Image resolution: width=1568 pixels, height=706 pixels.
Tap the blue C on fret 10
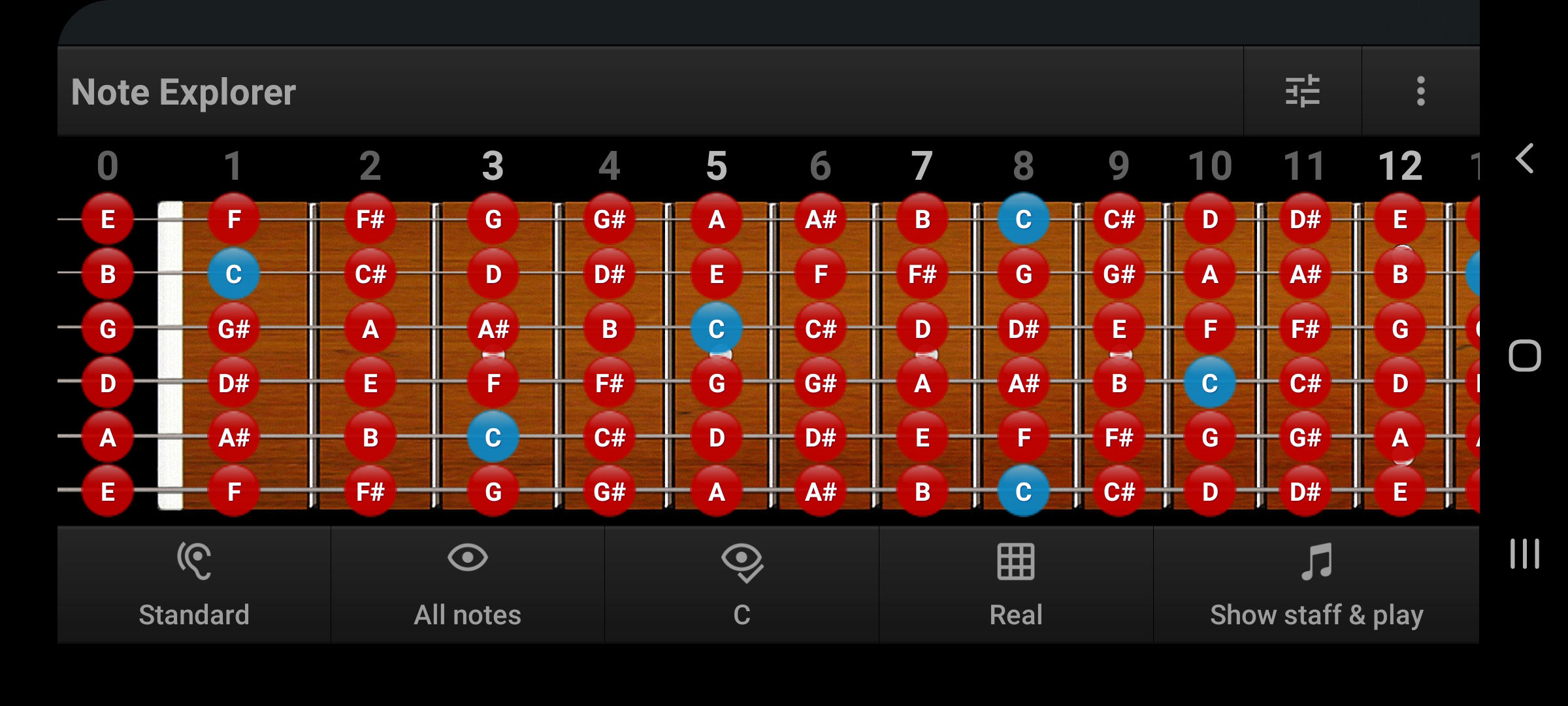(x=1209, y=383)
